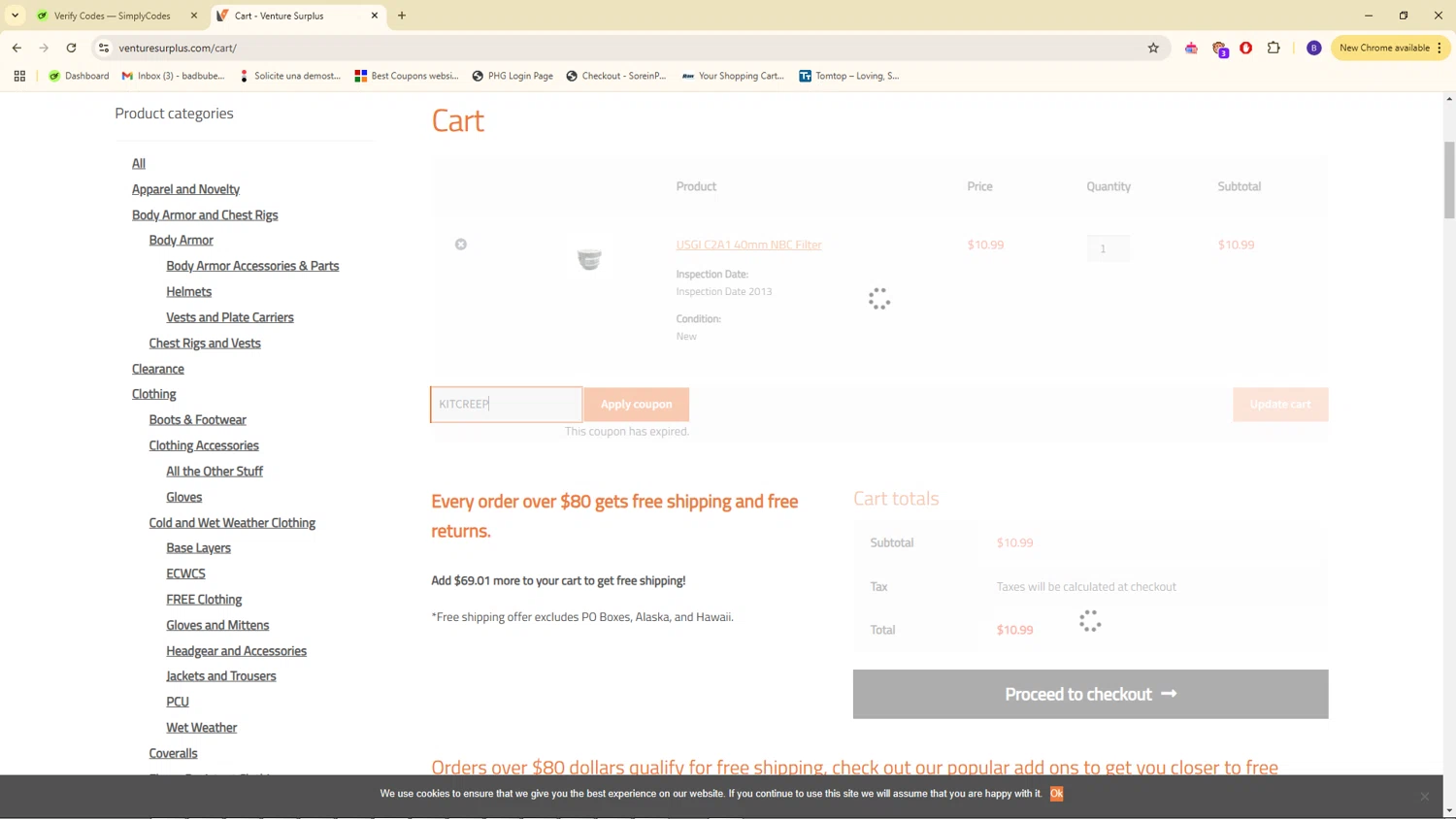Bookmark this page with the star icon
This screenshot has height=819, width=1456.
click(1153, 48)
